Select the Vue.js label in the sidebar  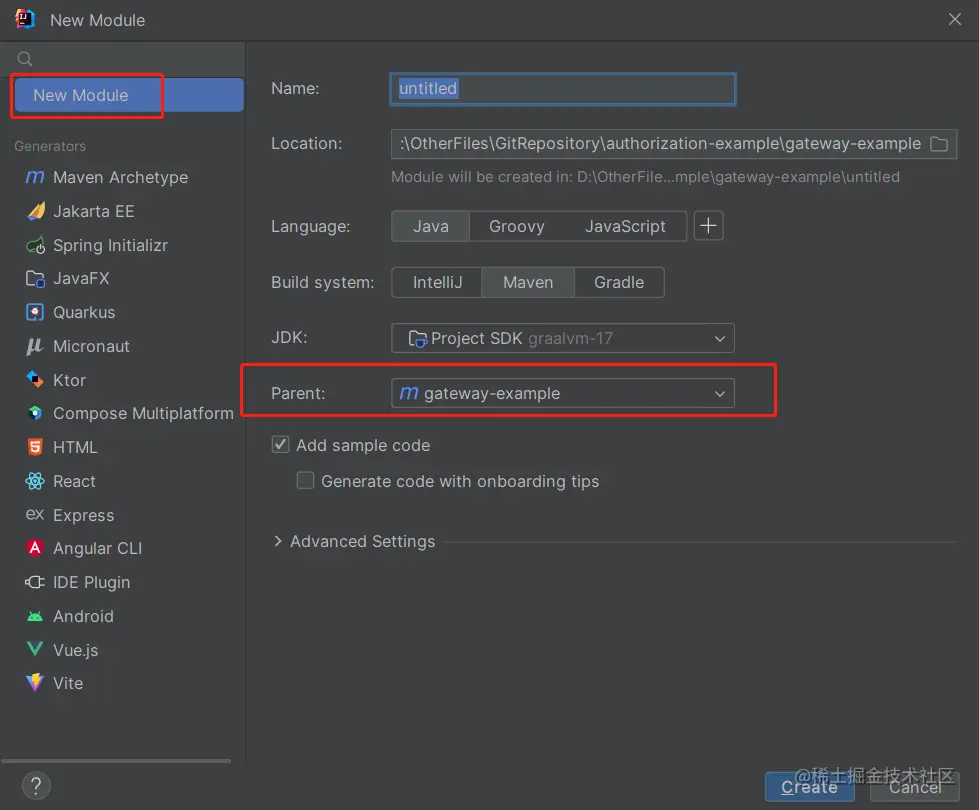point(76,650)
